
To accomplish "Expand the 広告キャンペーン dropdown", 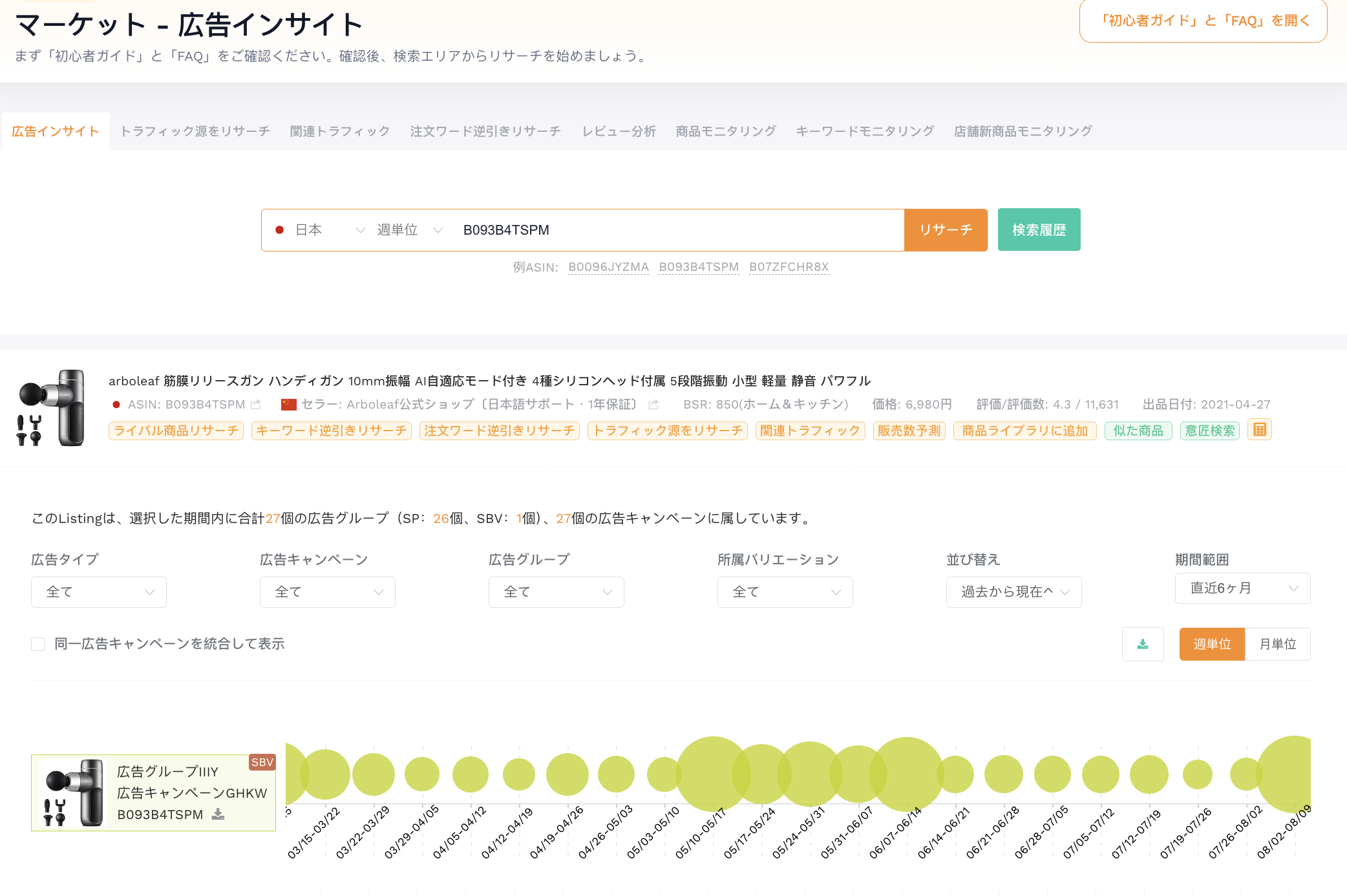I will coord(328,592).
